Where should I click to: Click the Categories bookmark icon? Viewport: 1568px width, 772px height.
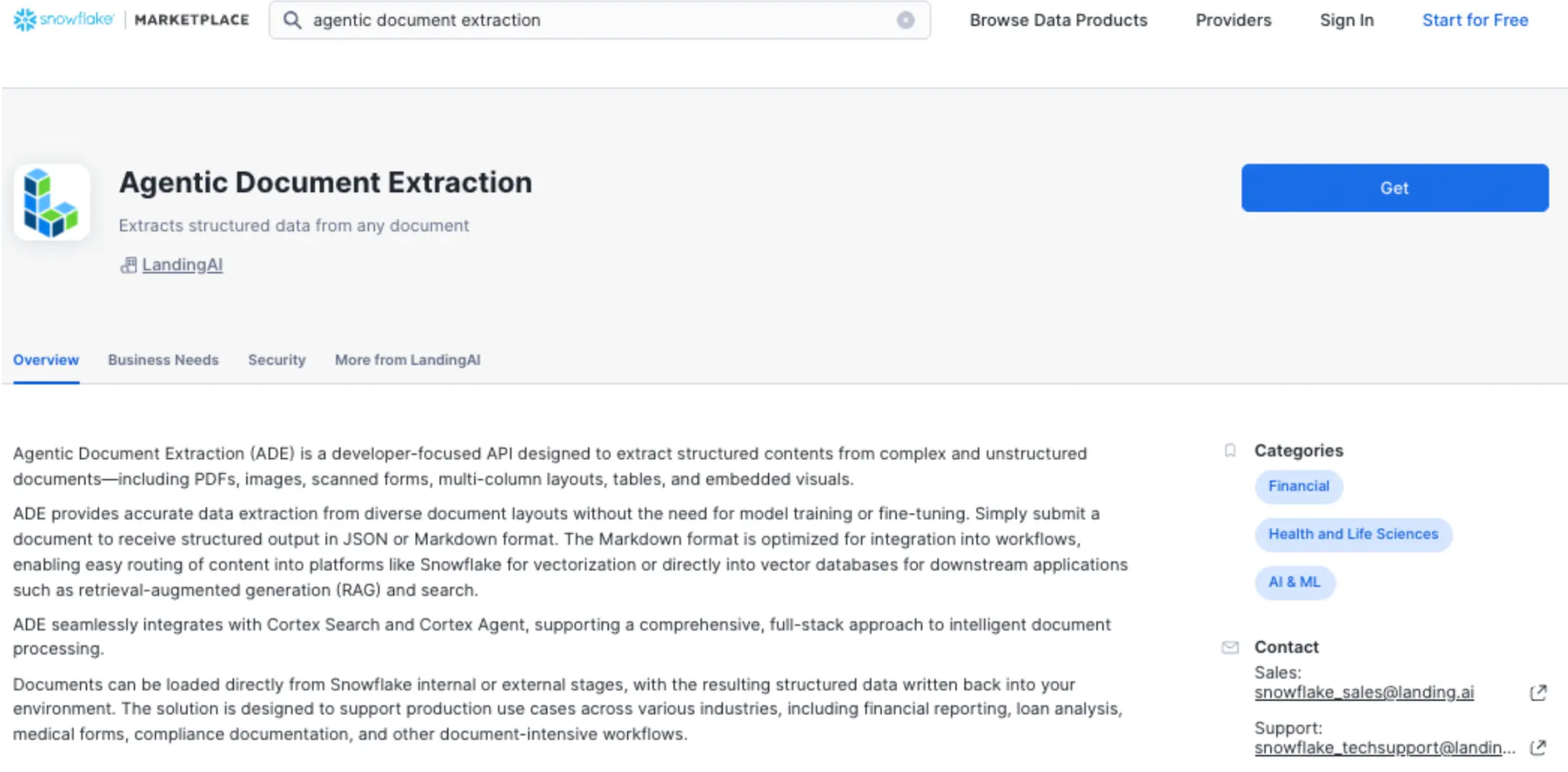click(1230, 451)
